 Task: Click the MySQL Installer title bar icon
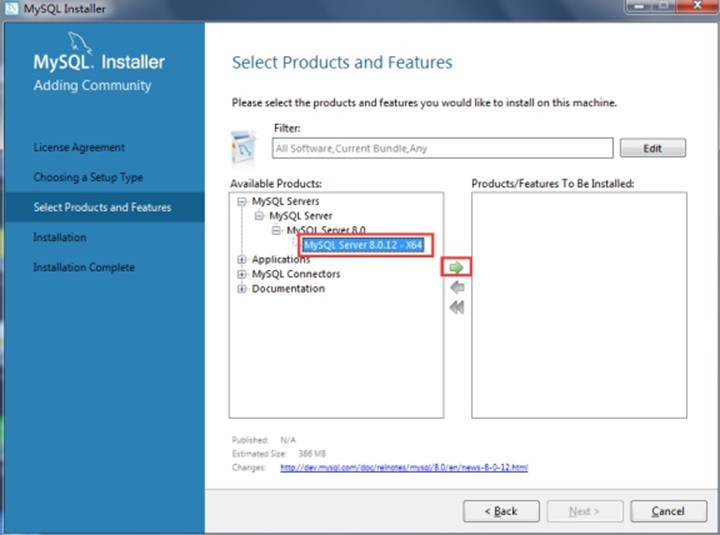point(10,9)
